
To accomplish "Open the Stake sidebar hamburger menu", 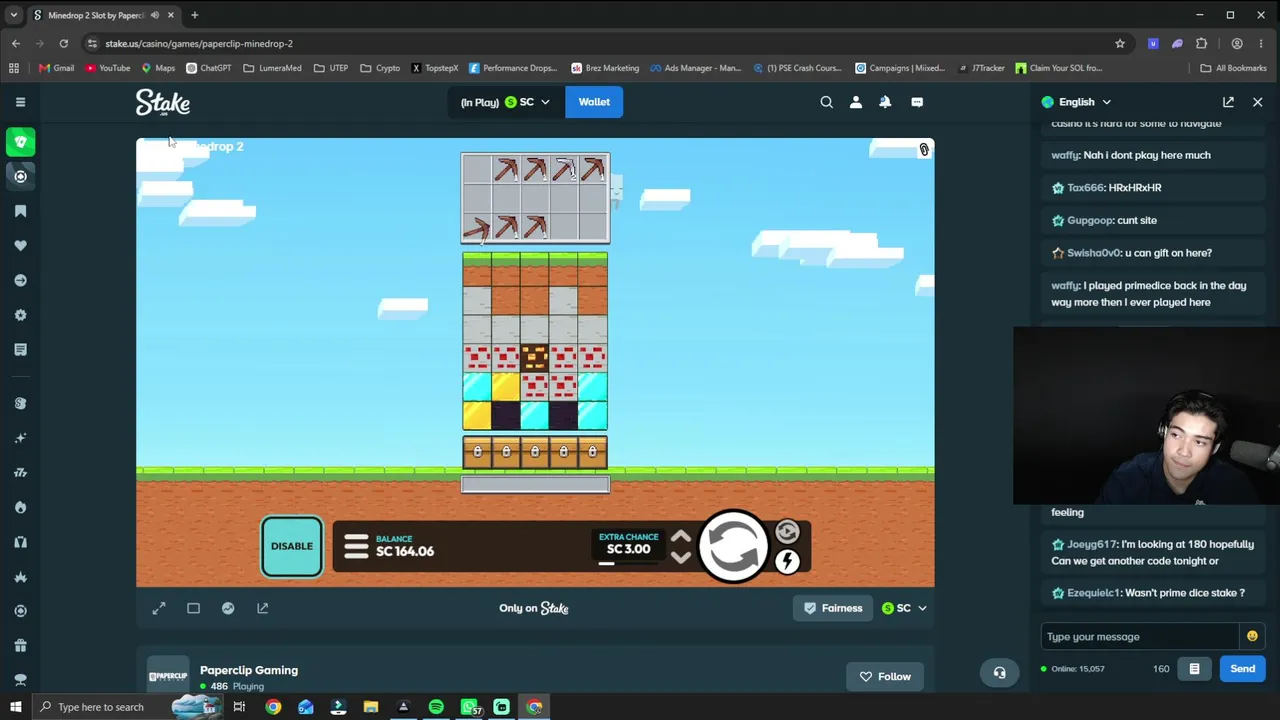I will (x=20, y=102).
